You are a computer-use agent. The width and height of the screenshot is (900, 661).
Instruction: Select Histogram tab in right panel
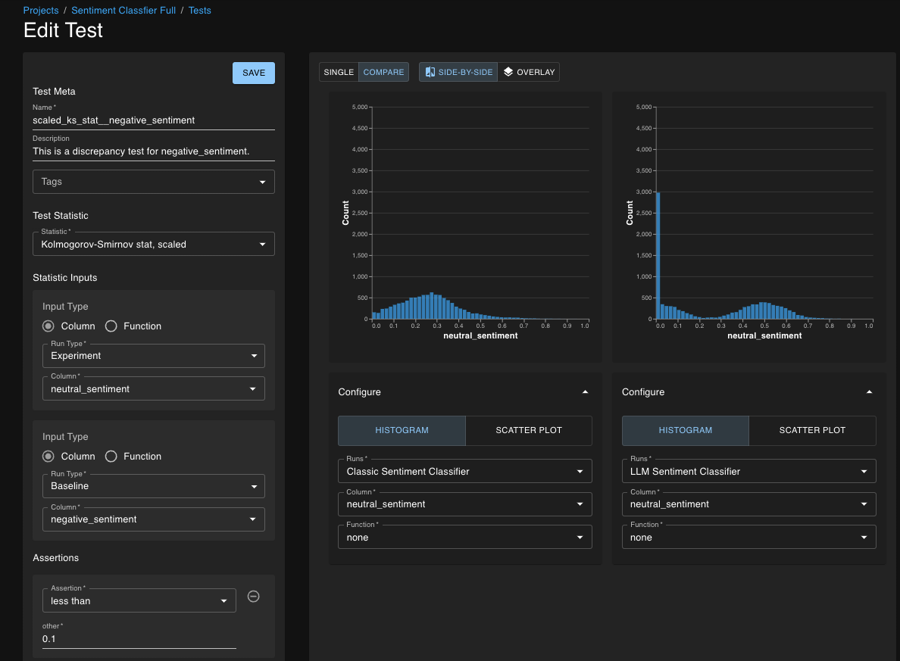tap(685, 430)
